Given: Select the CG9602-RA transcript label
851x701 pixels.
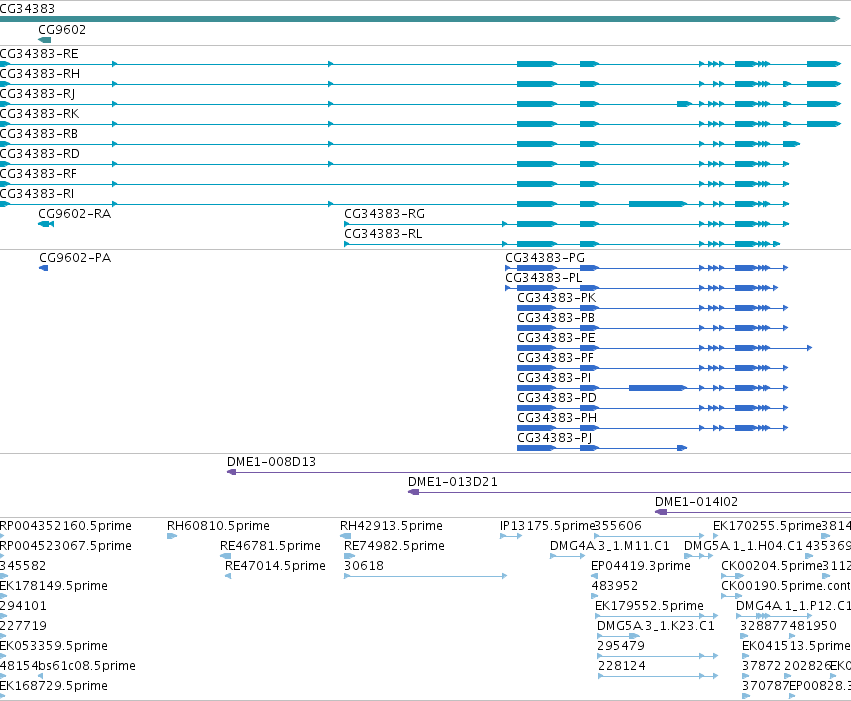Looking at the screenshot, I should tap(74, 214).
